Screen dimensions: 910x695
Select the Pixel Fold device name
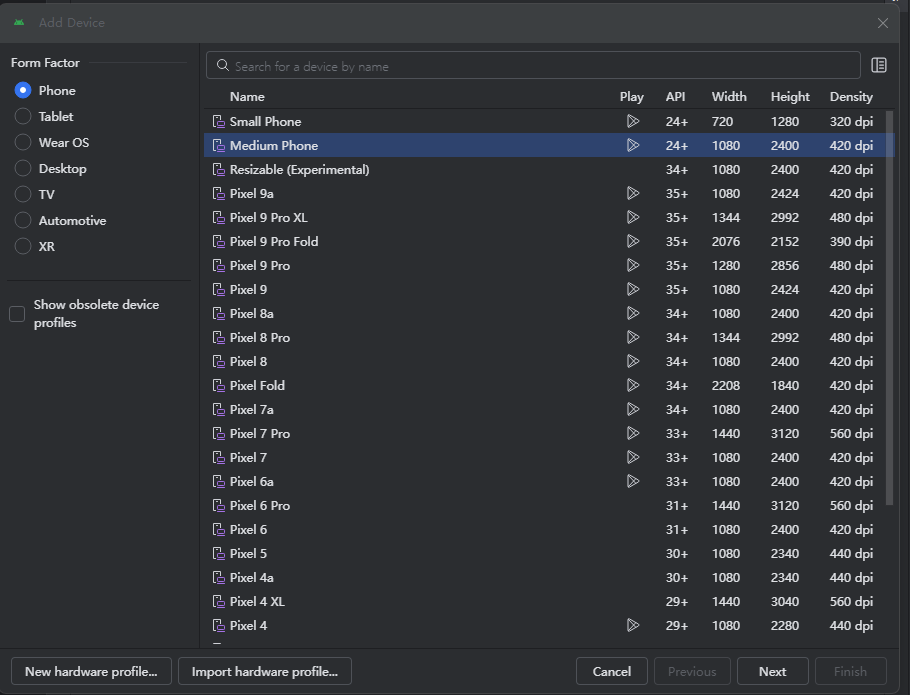click(x=257, y=385)
